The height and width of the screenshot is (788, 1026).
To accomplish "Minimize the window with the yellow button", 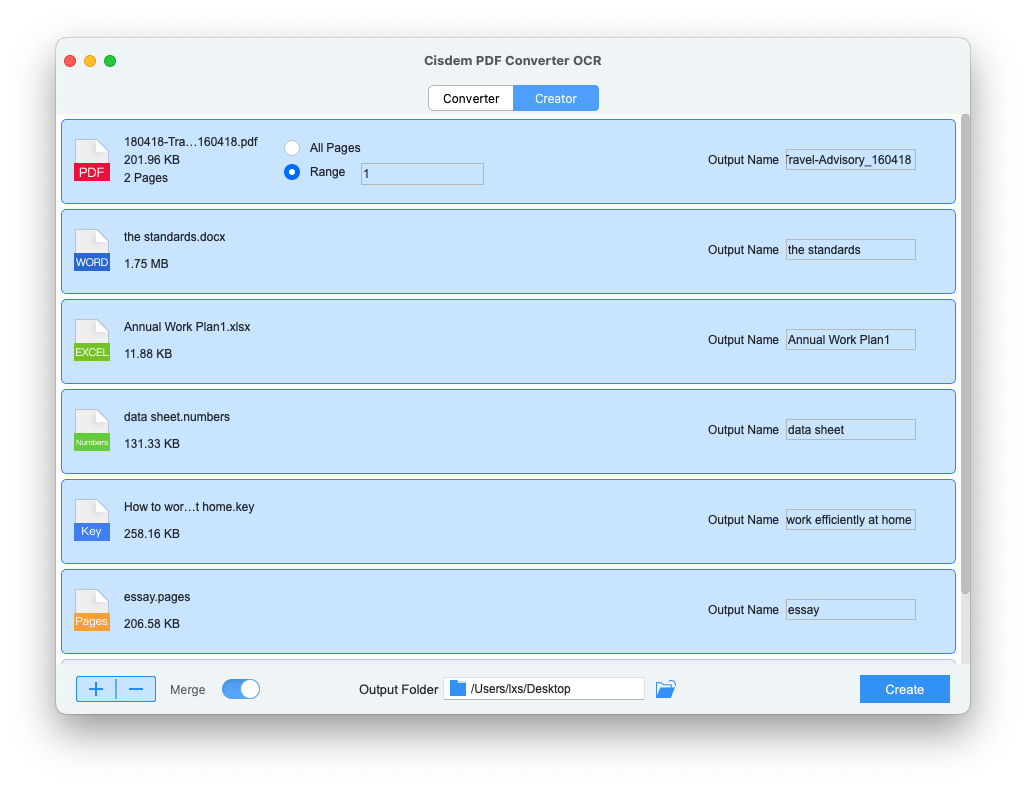I will click(x=90, y=61).
